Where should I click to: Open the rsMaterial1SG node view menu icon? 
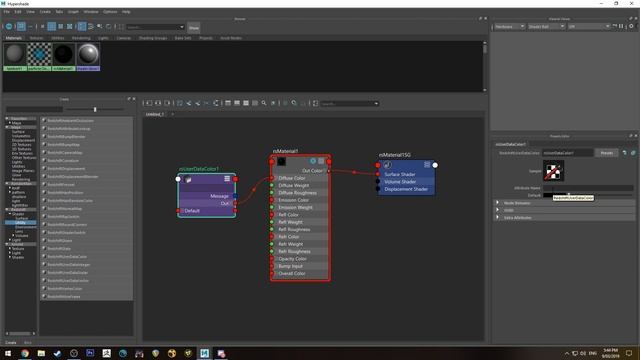pos(427,164)
